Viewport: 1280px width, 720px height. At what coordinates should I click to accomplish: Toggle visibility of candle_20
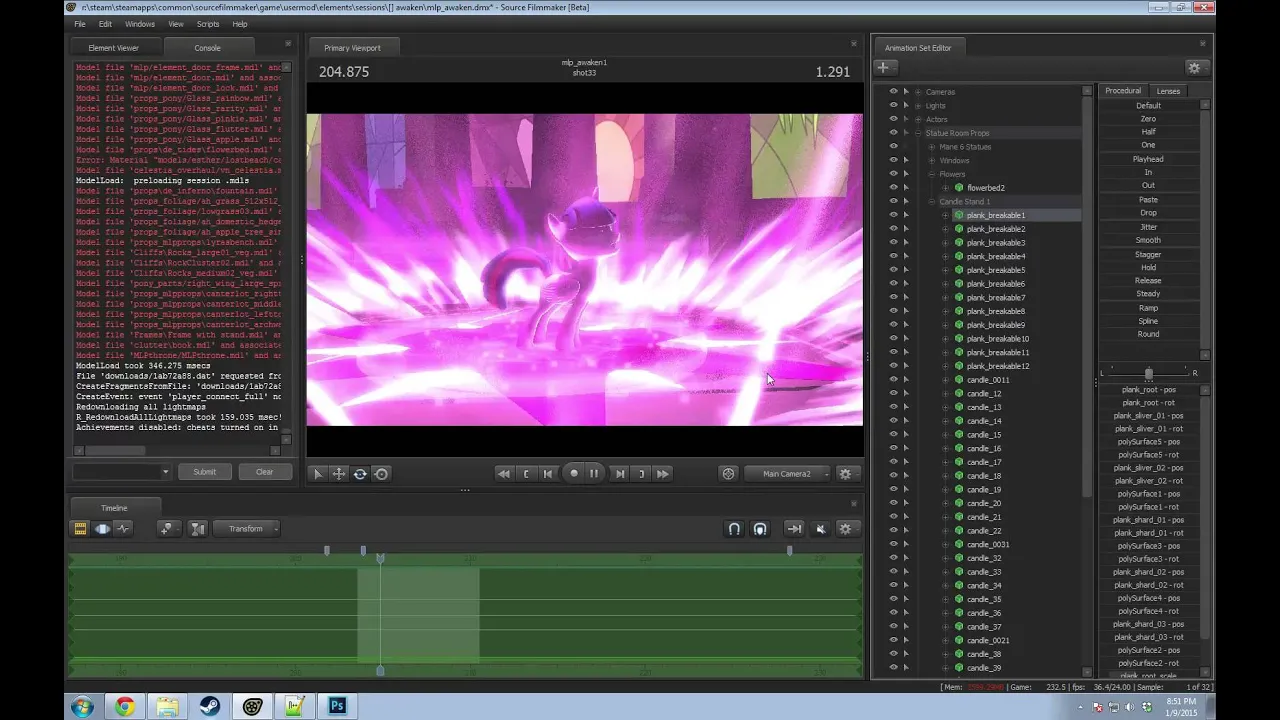(894, 503)
